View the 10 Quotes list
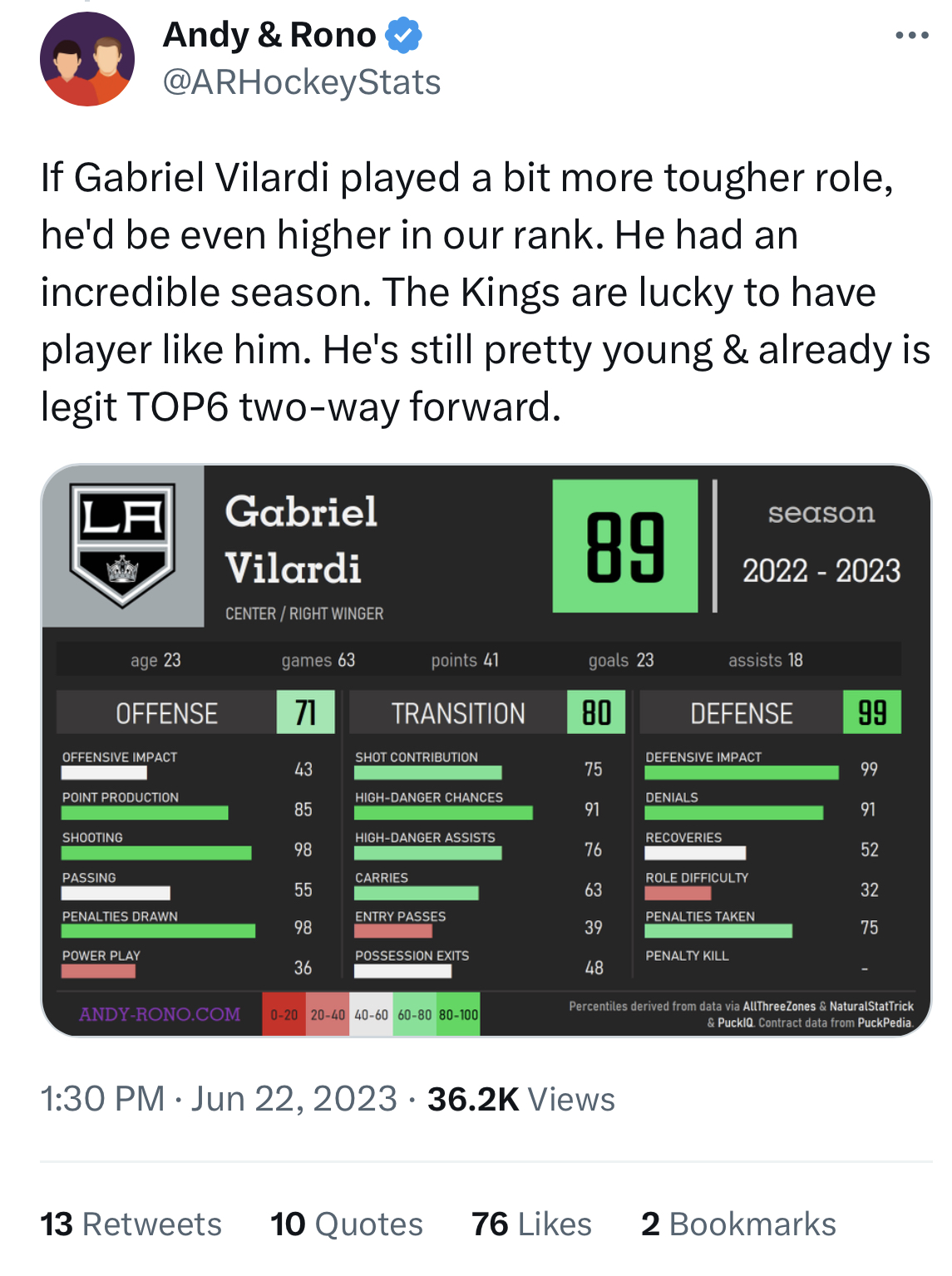The width and height of the screenshot is (952, 1276). click(x=347, y=1224)
